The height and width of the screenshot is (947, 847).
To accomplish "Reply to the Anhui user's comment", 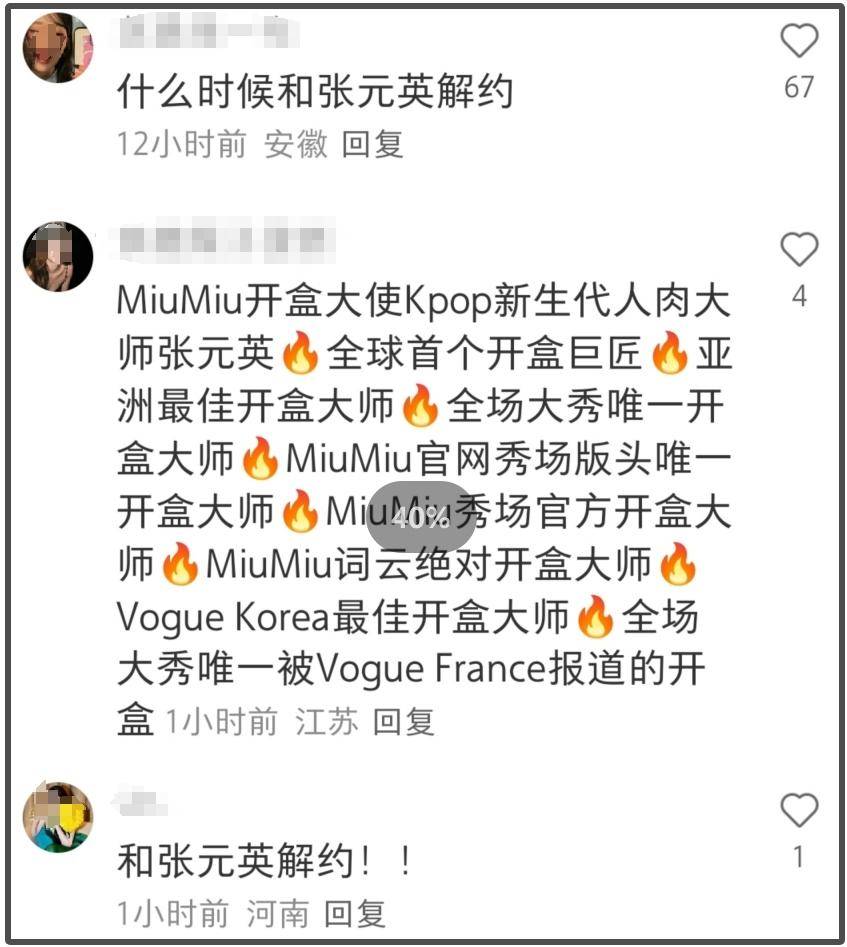I will coord(372,145).
